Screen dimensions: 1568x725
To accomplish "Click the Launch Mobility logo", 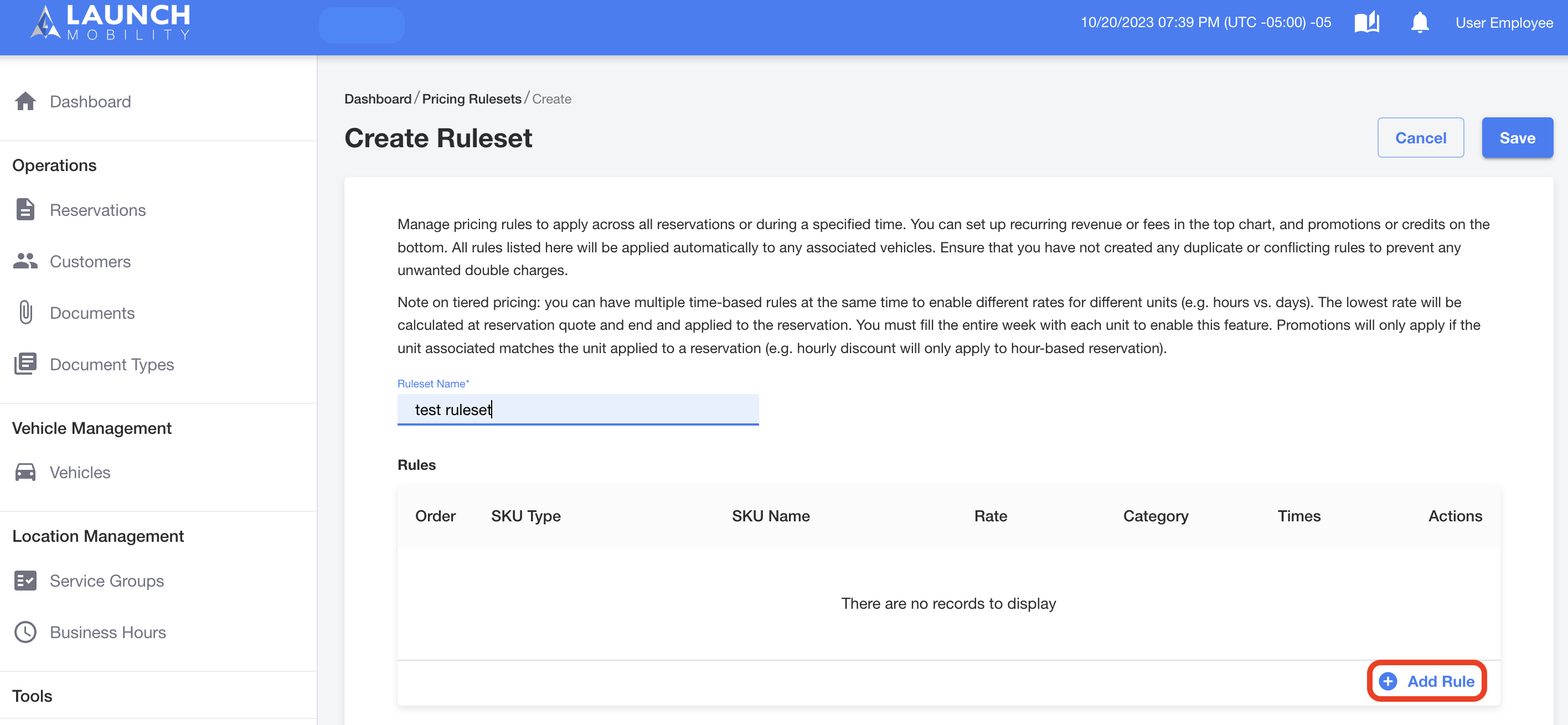I will click(x=111, y=23).
